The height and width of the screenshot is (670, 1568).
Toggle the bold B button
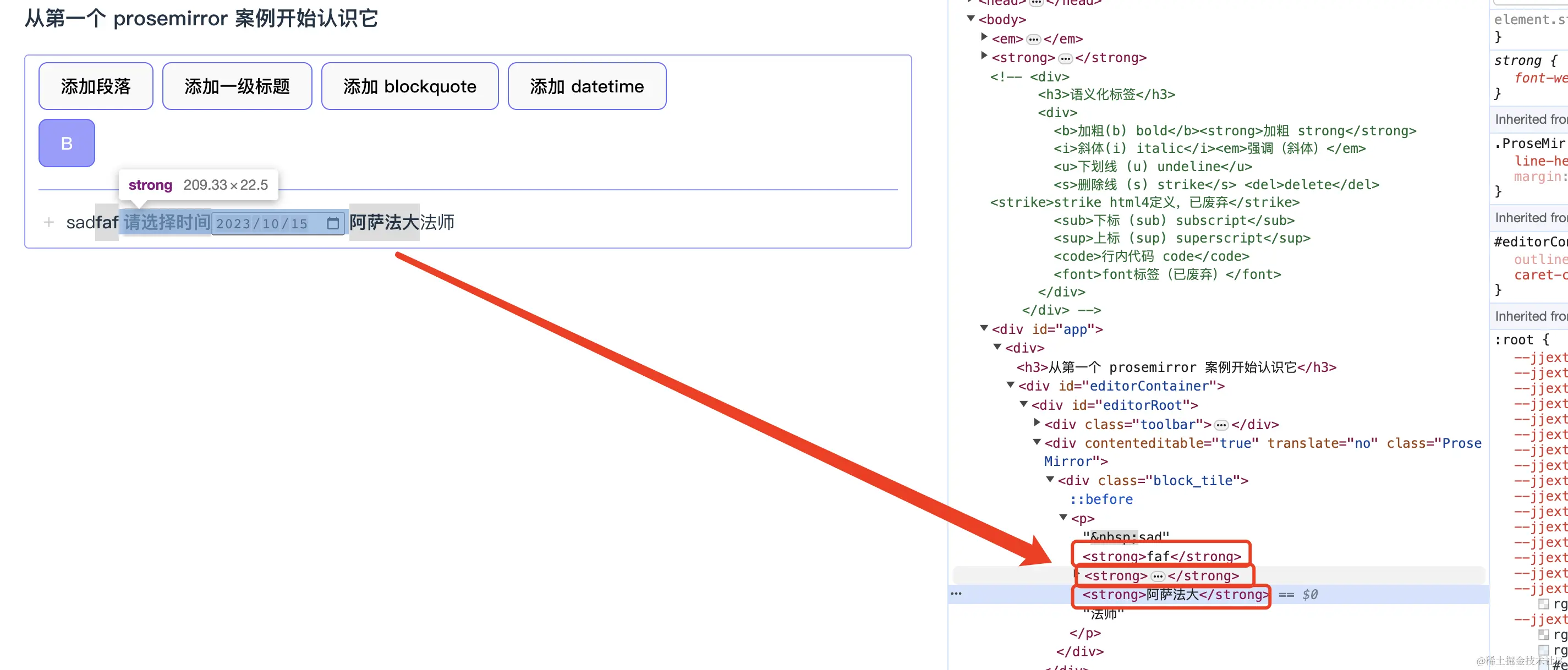[67, 143]
